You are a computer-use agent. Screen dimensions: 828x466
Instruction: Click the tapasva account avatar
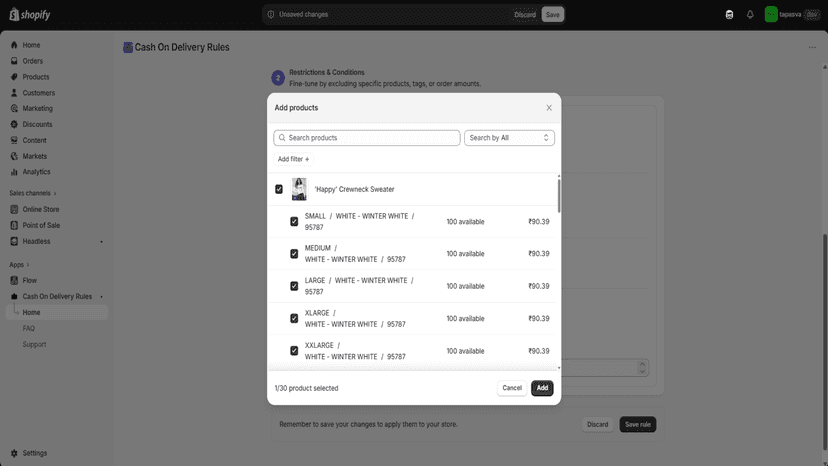pos(770,14)
